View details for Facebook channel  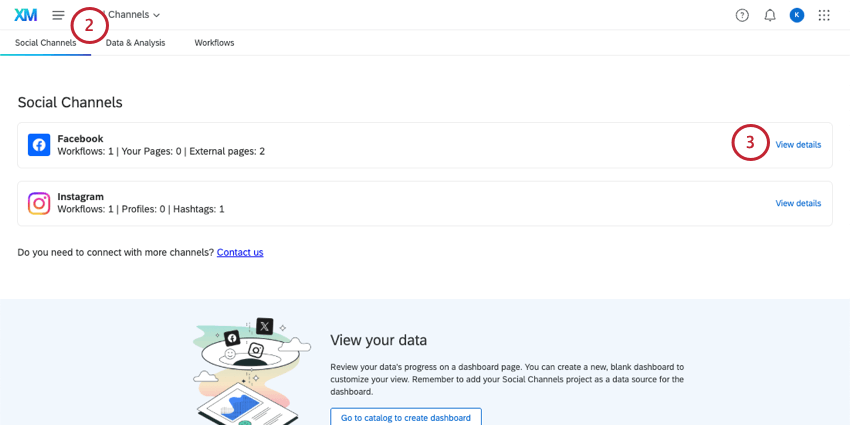click(x=798, y=145)
